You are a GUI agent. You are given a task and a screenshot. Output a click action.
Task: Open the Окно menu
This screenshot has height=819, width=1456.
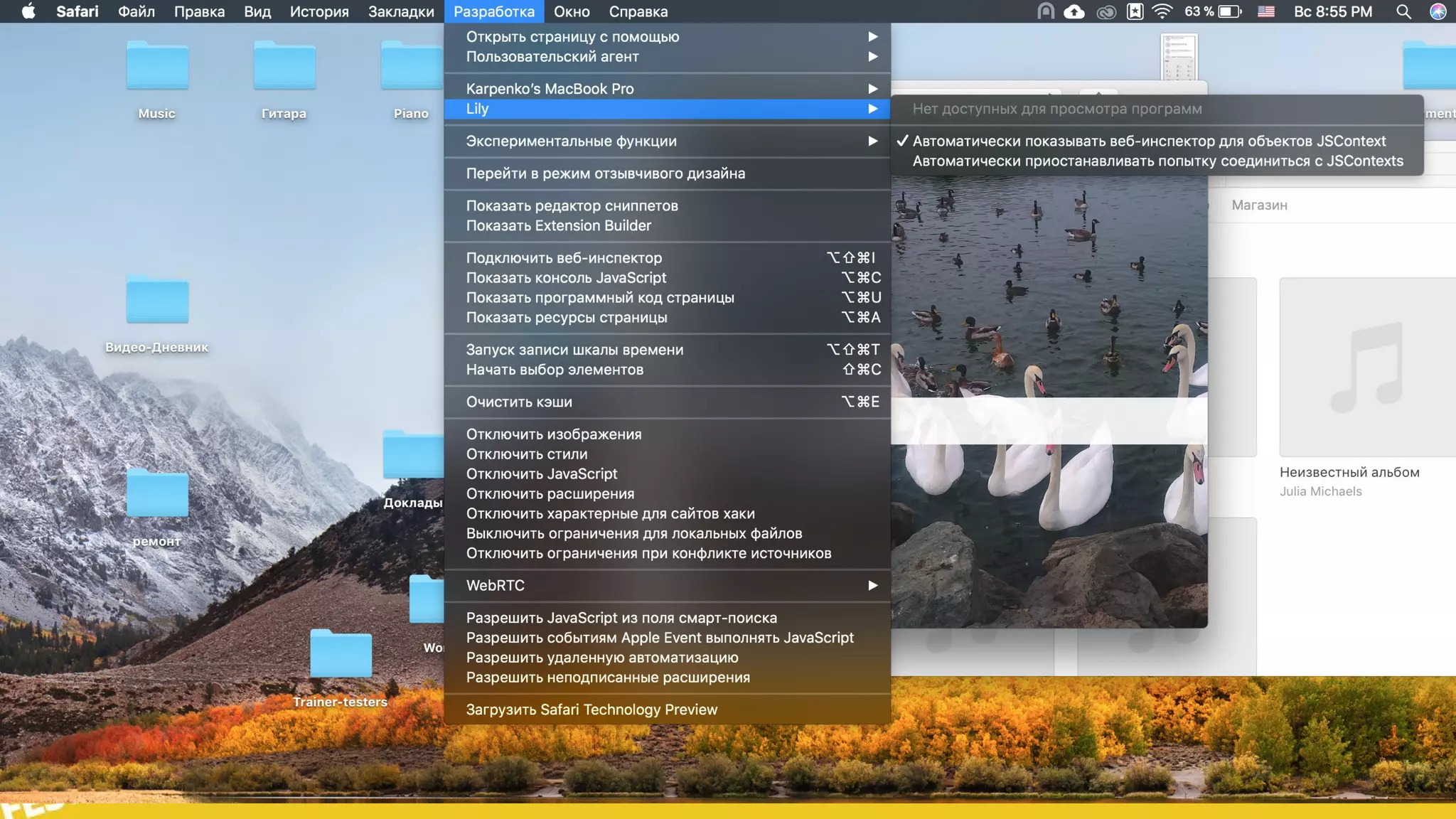click(572, 11)
